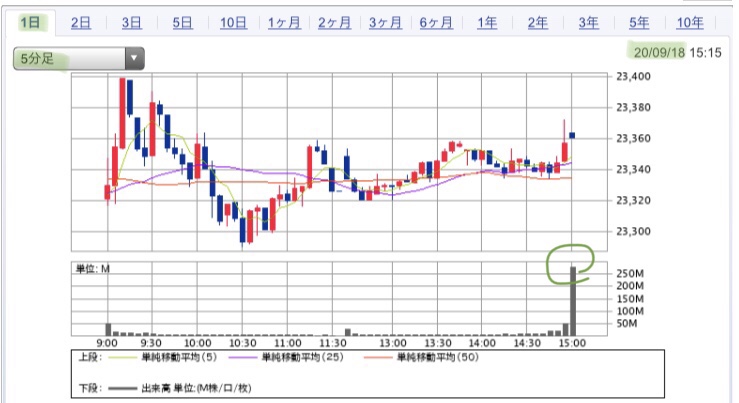Click the 13:00 time axis label
This screenshot has height=403, width=739.
pyautogui.click(x=393, y=343)
